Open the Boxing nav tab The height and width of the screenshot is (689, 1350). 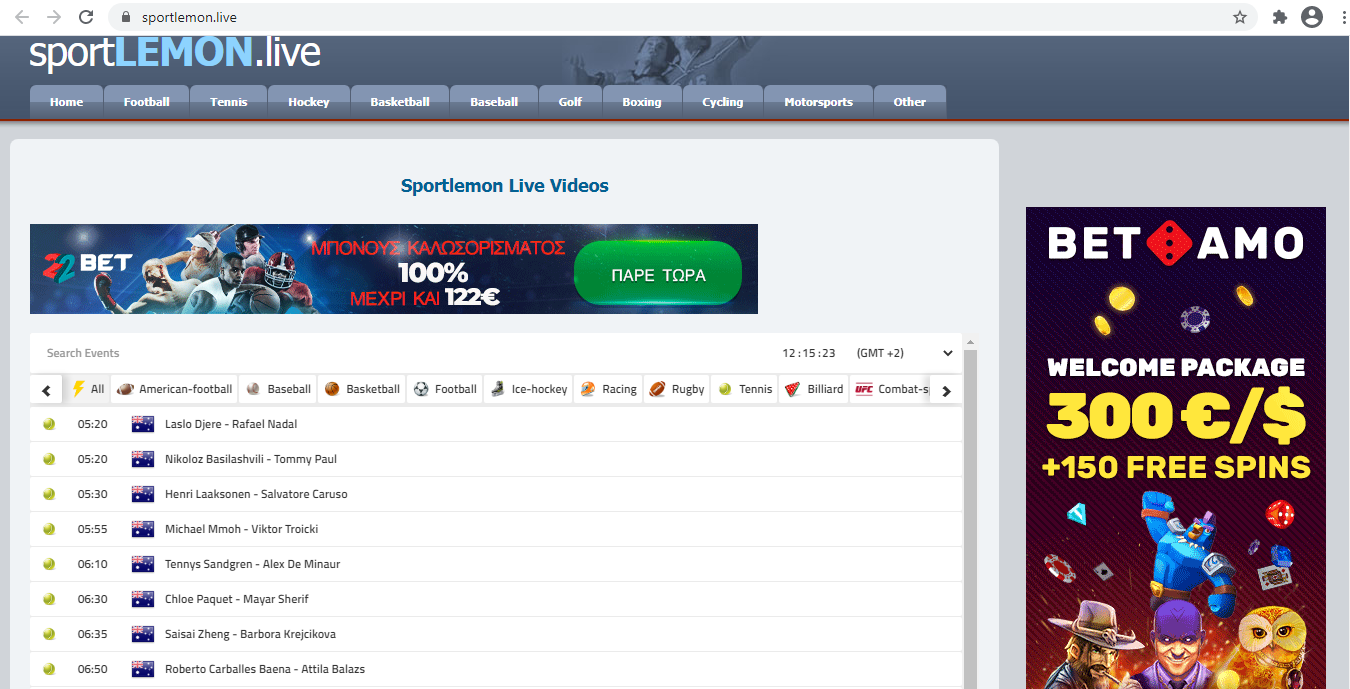[641, 102]
